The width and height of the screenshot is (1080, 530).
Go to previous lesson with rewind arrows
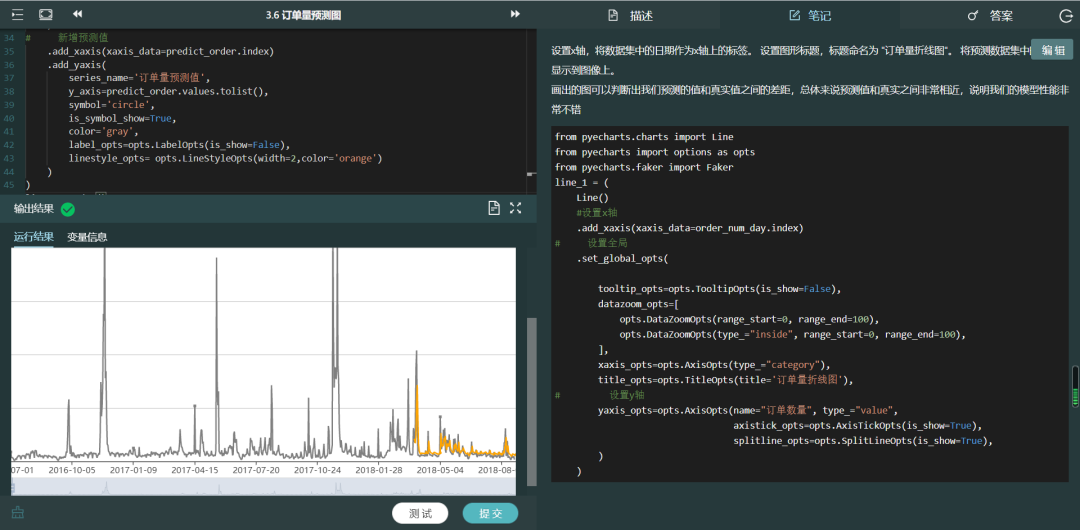(x=78, y=14)
